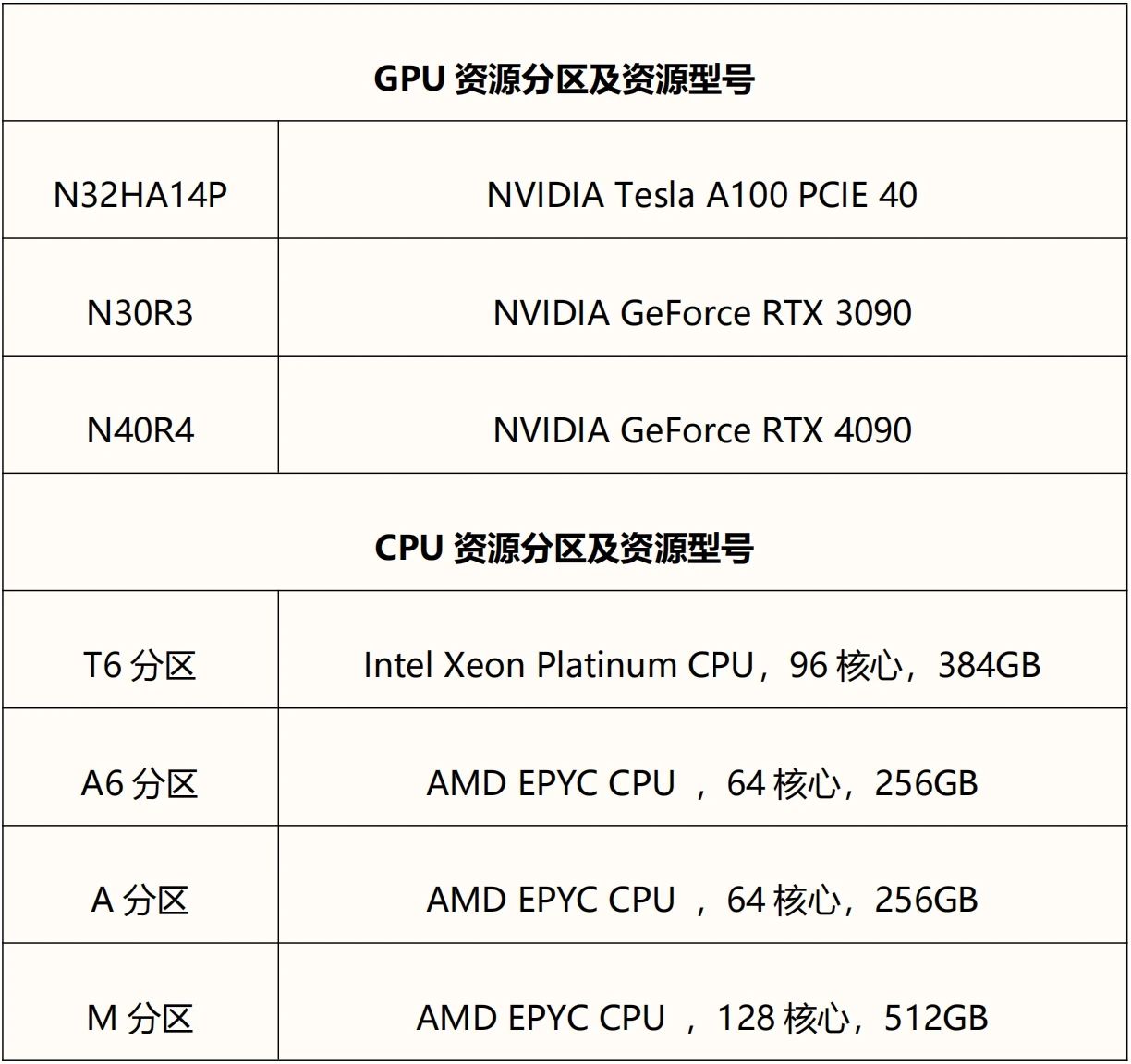Select the N32HA14P partition cell

(x=140, y=195)
